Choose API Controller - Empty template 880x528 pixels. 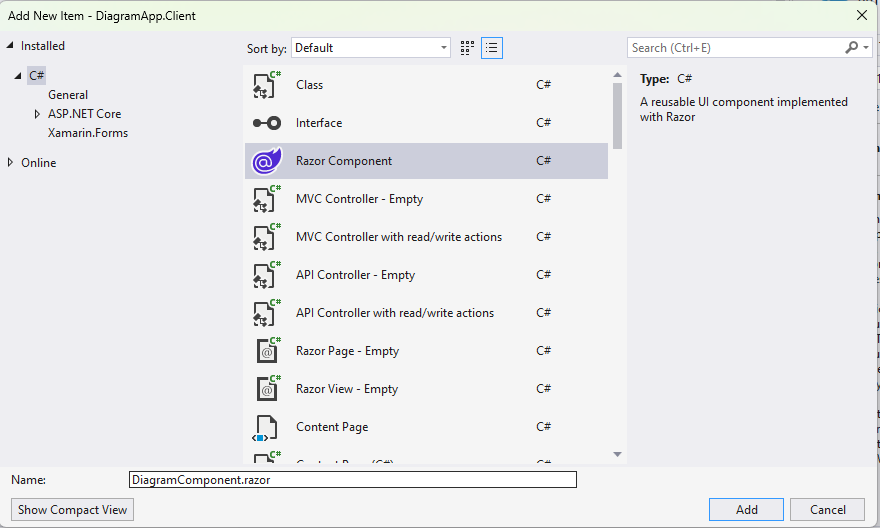point(427,275)
